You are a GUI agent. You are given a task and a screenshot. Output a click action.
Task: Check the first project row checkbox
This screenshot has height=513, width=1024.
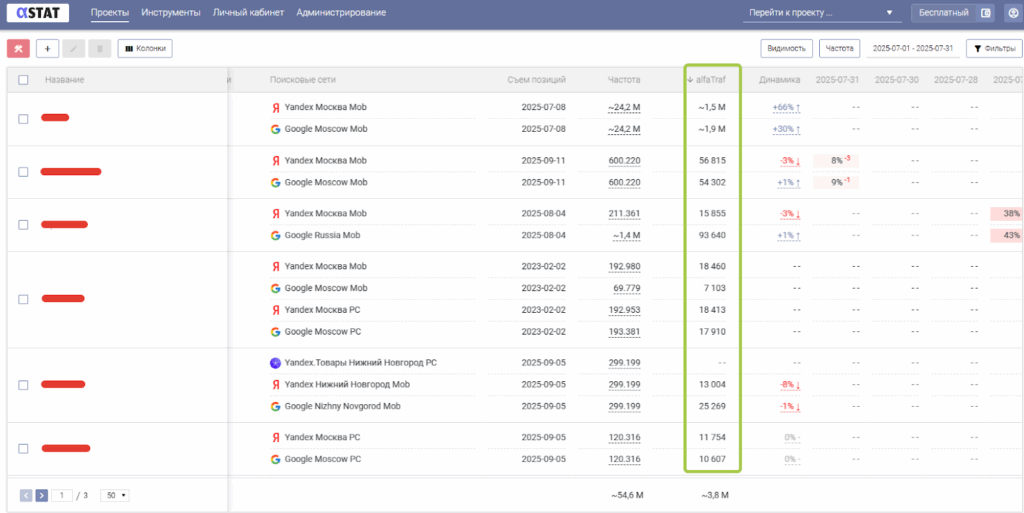tap(23, 119)
